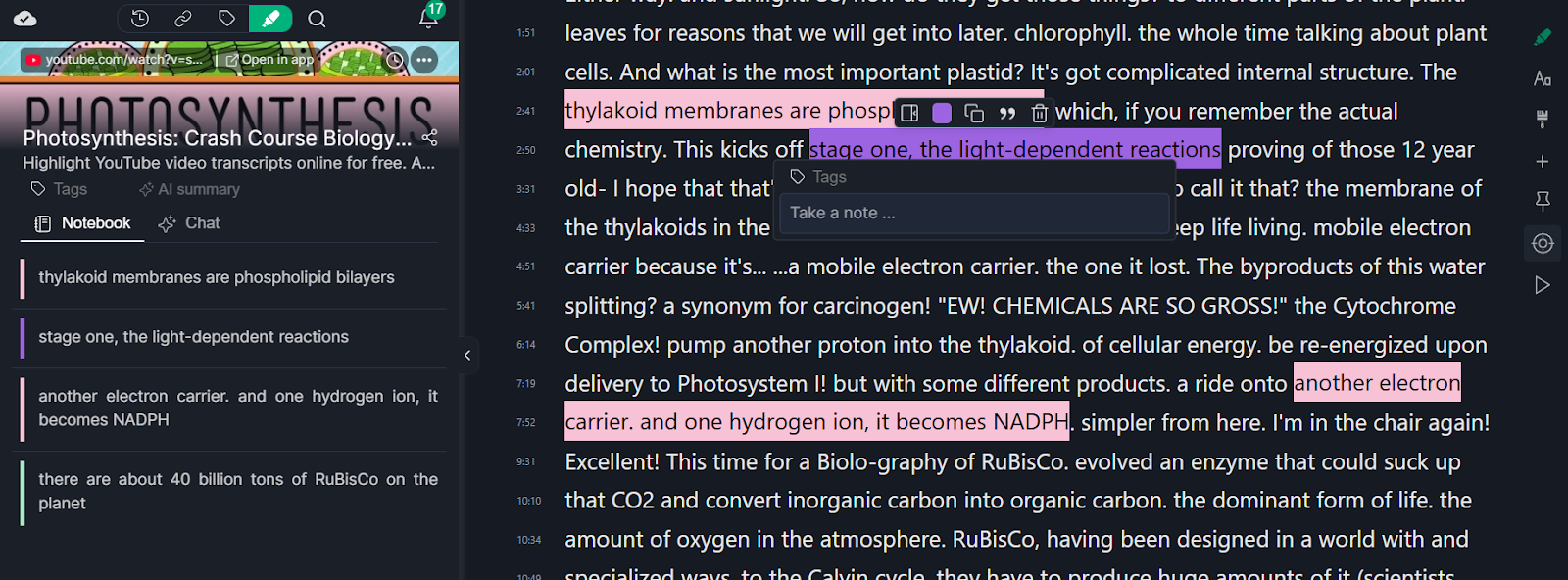Select the Aa text style icon in right sidebar
The image size is (1568, 580).
[x=1543, y=77]
